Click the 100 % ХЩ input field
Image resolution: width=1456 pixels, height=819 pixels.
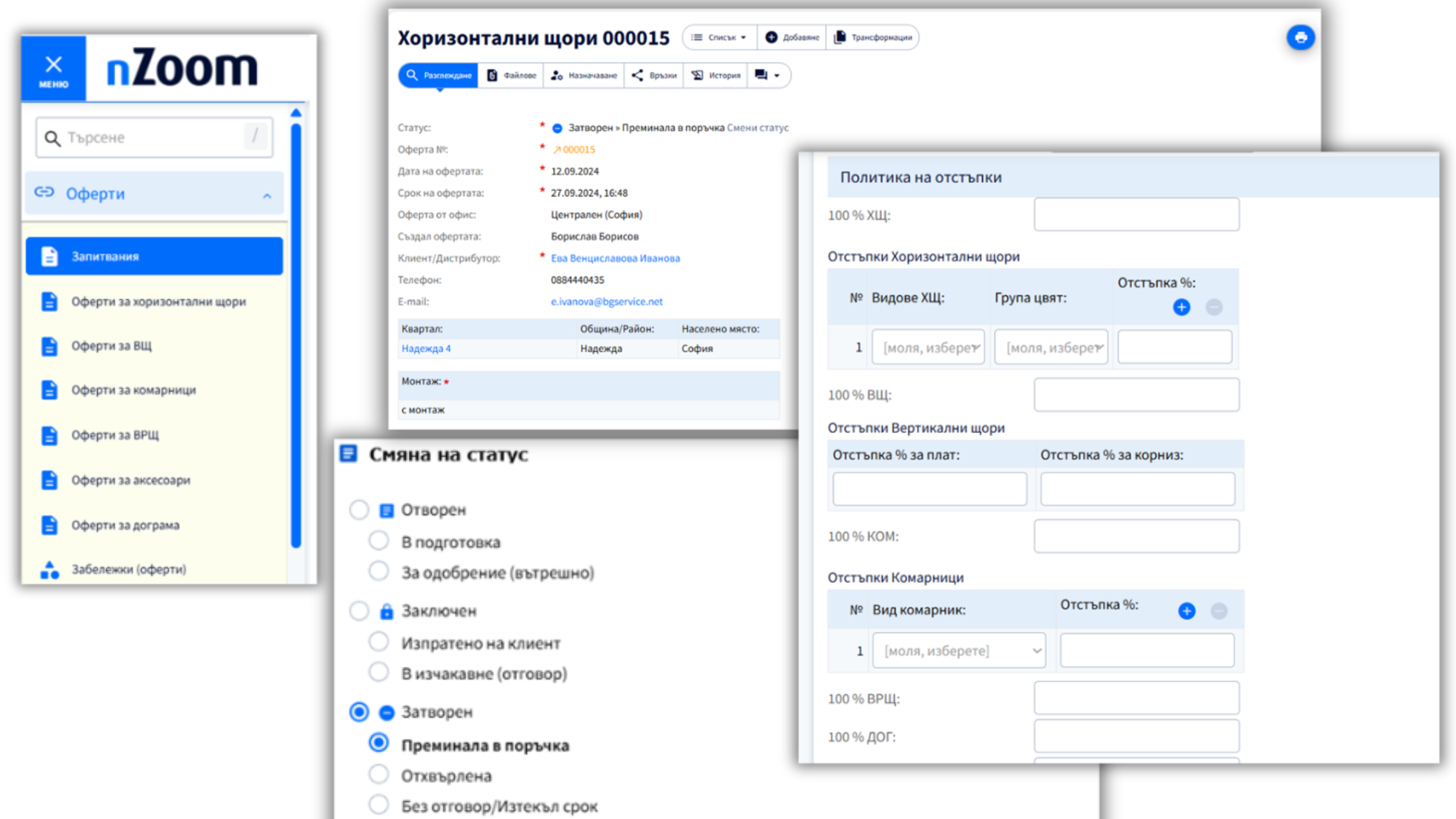(x=1137, y=214)
